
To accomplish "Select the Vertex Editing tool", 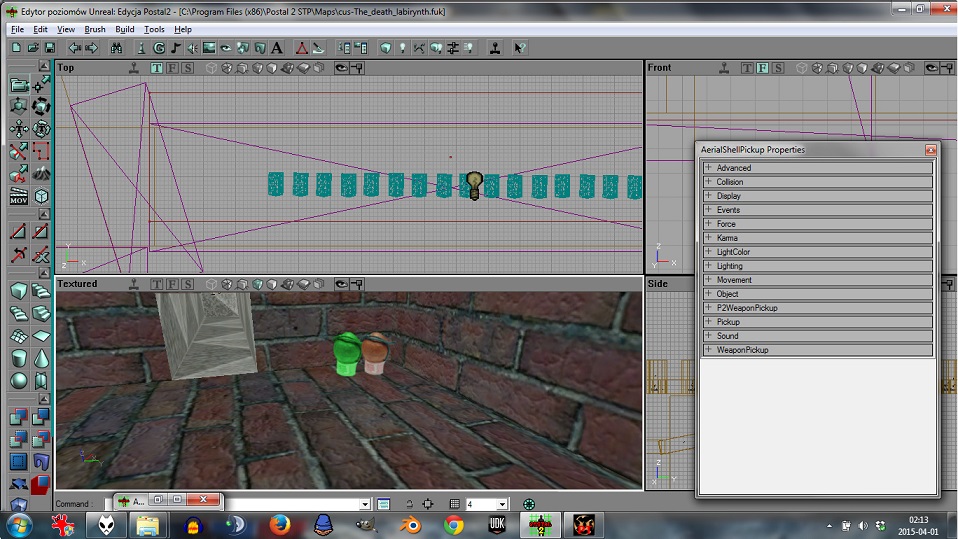I will click(x=41, y=84).
